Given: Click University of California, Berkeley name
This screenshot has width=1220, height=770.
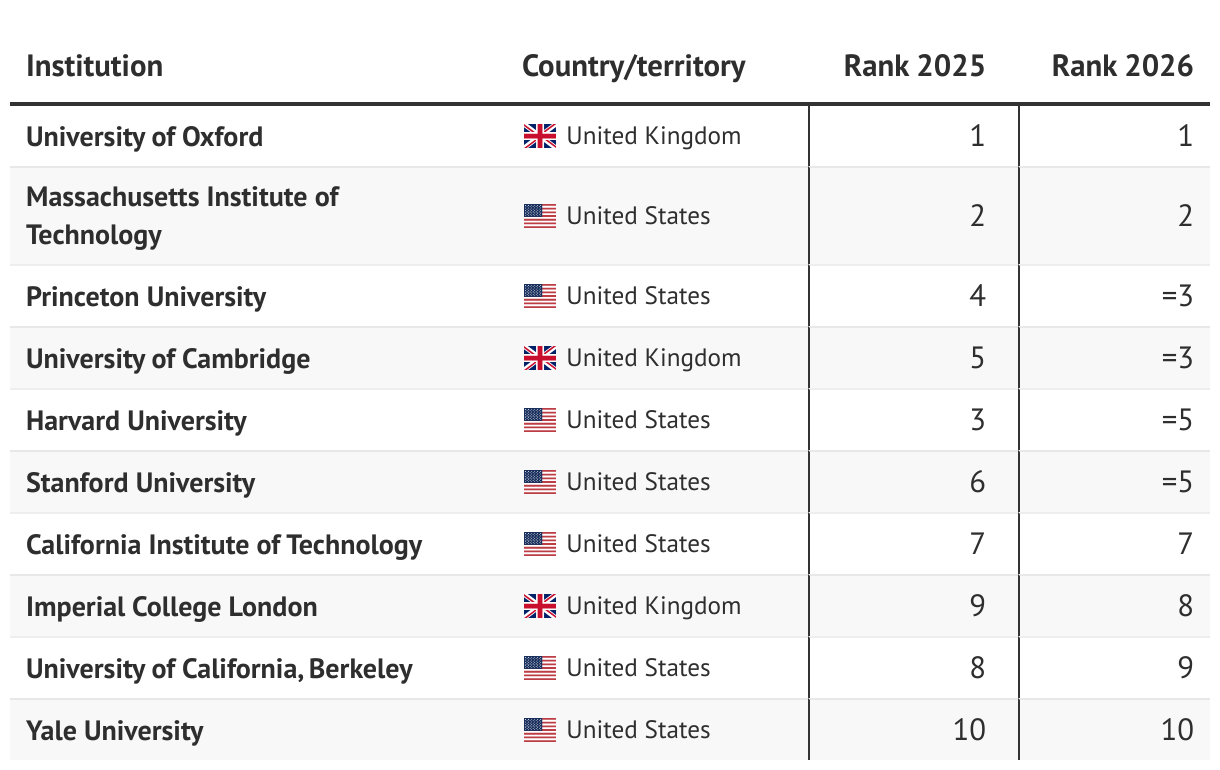Looking at the screenshot, I should click(219, 668).
